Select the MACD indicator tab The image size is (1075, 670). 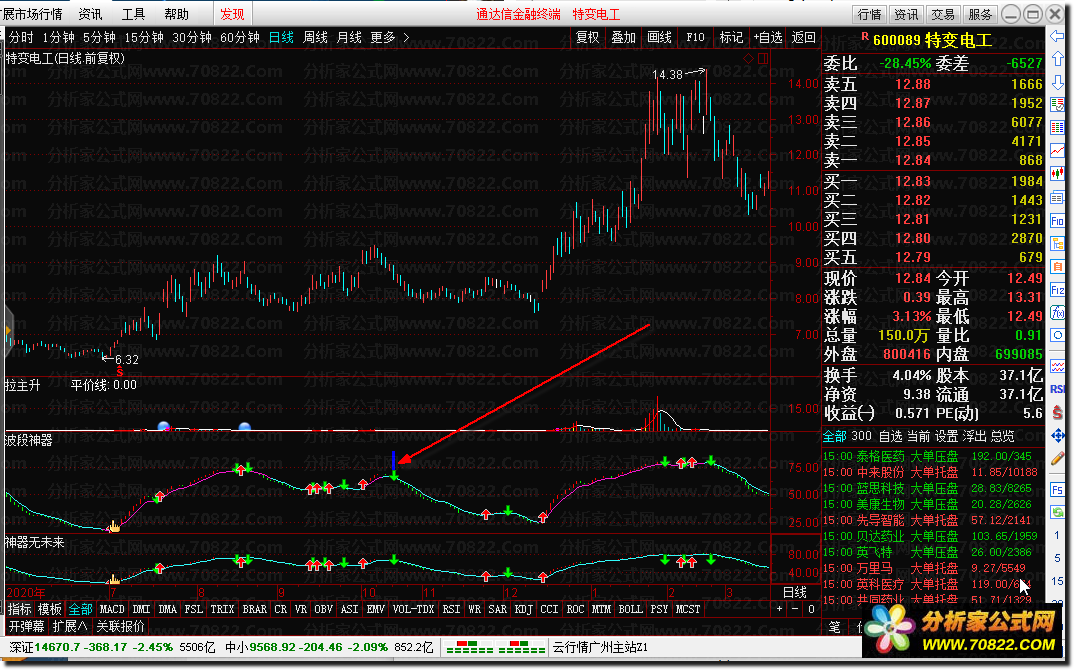[x=112, y=609]
